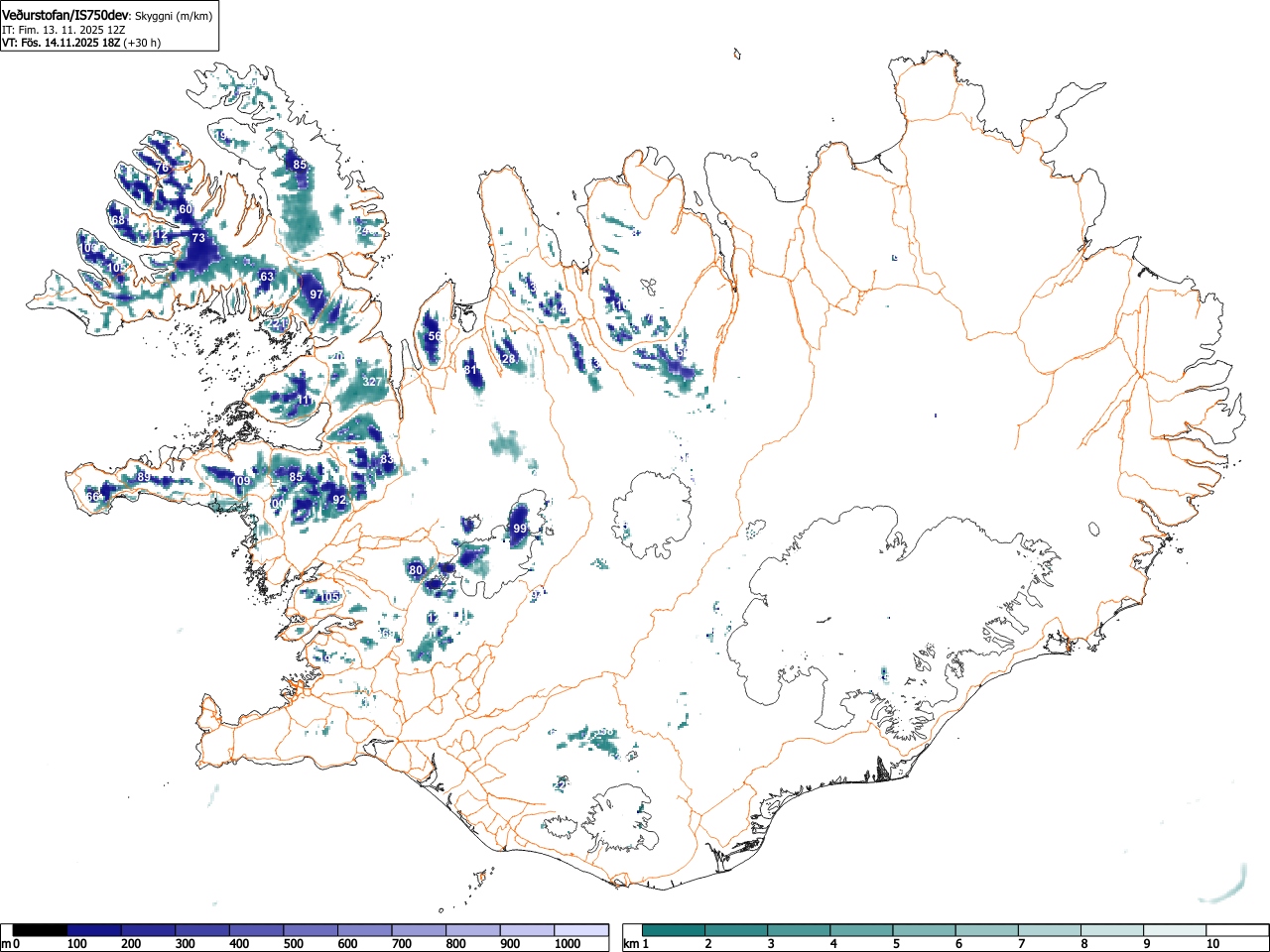Click the '(+30 h)' forecast offset text
This screenshot has width=1270, height=952.
(x=142, y=43)
